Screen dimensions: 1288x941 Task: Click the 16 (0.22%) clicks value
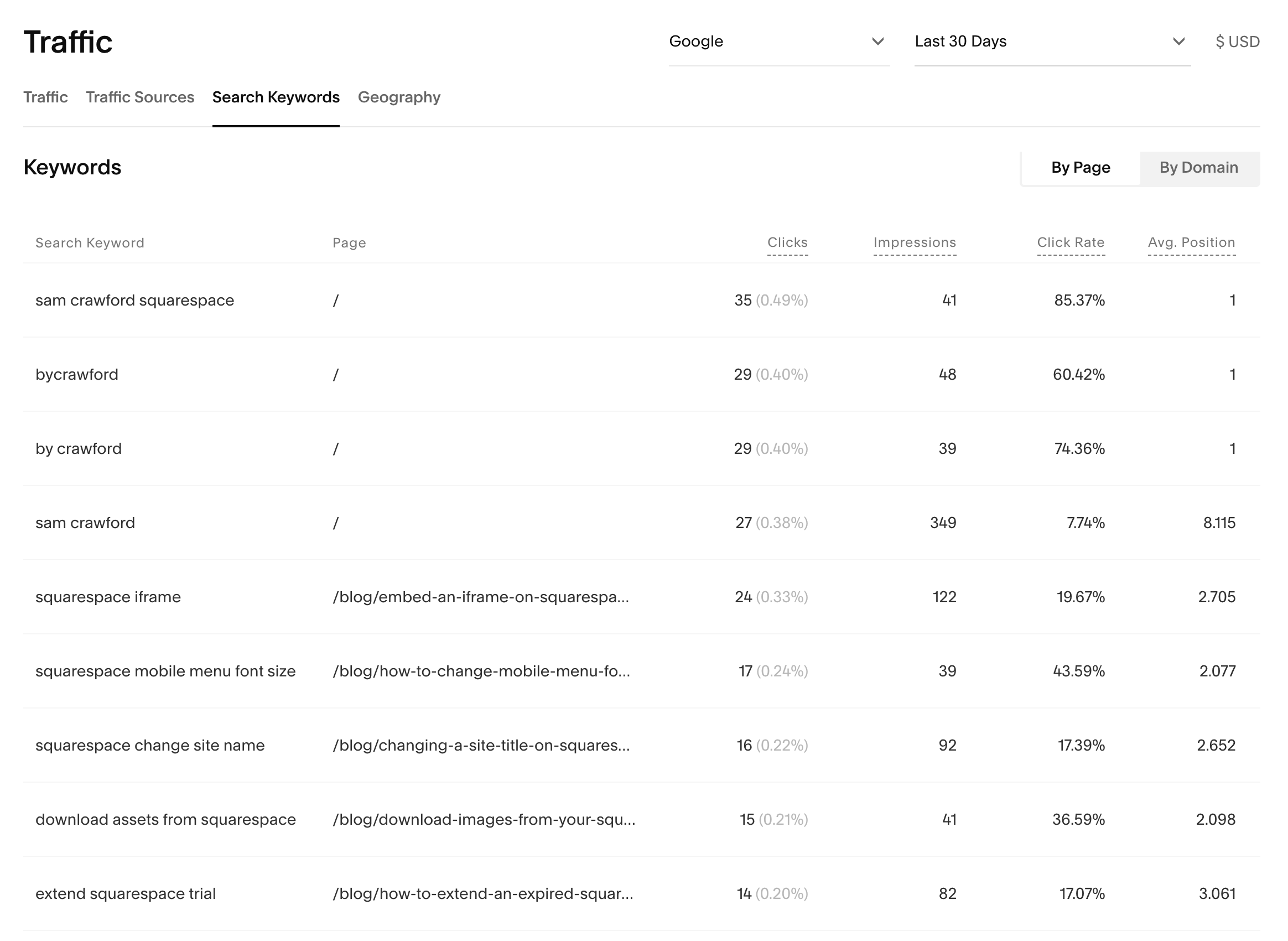tap(772, 746)
